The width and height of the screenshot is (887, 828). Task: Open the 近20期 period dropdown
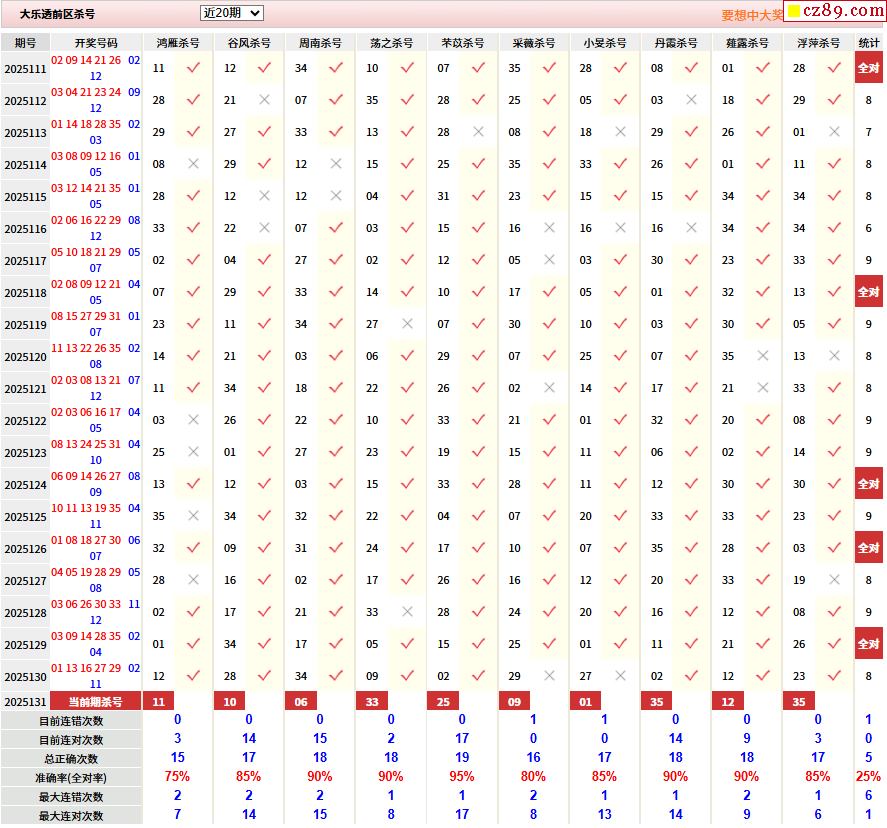click(231, 13)
